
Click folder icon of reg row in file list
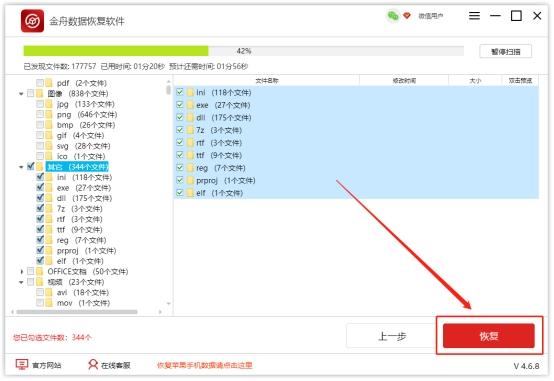(190, 168)
